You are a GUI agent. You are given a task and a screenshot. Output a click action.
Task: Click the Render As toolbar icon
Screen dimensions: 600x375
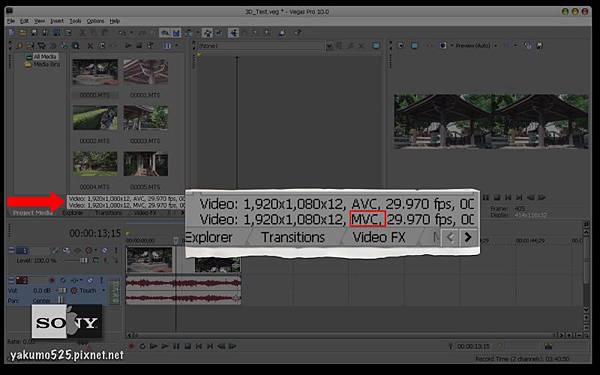click(x=56, y=33)
